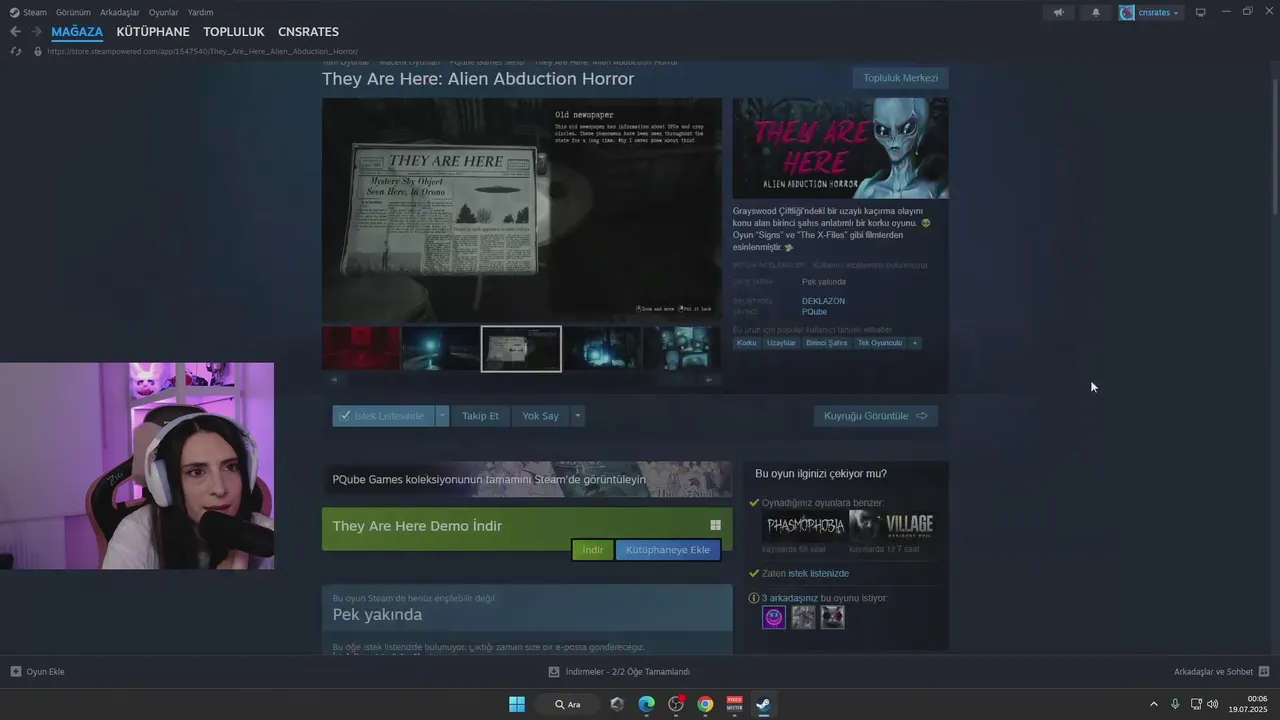Screen dimensions: 1280x720
Task: Toggle the İstek Listesinde wishlist checkbox button
Action: pyautogui.click(x=383, y=416)
